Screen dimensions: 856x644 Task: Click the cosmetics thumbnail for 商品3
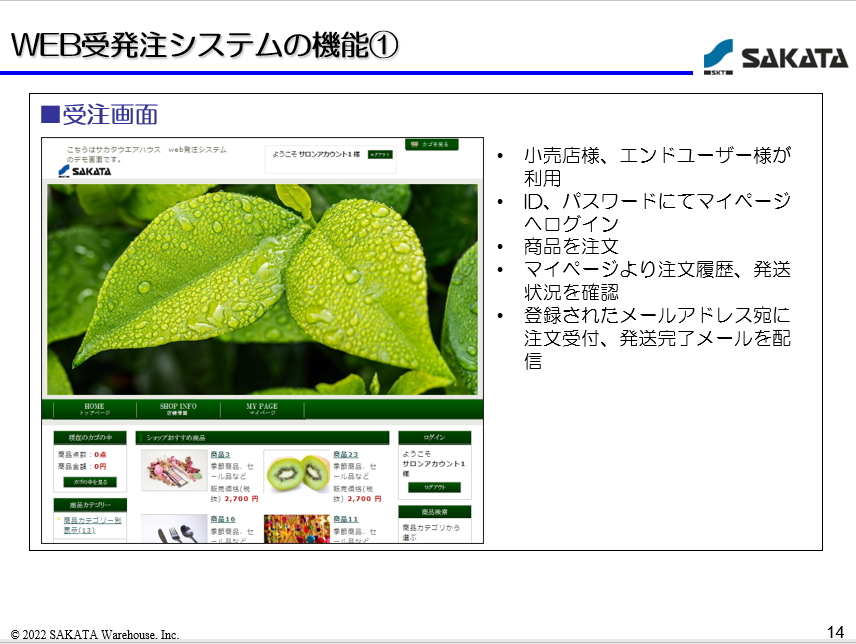point(173,471)
